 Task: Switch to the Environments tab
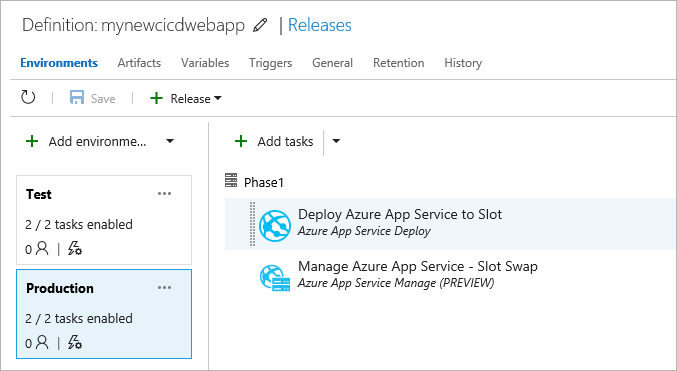coord(59,63)
